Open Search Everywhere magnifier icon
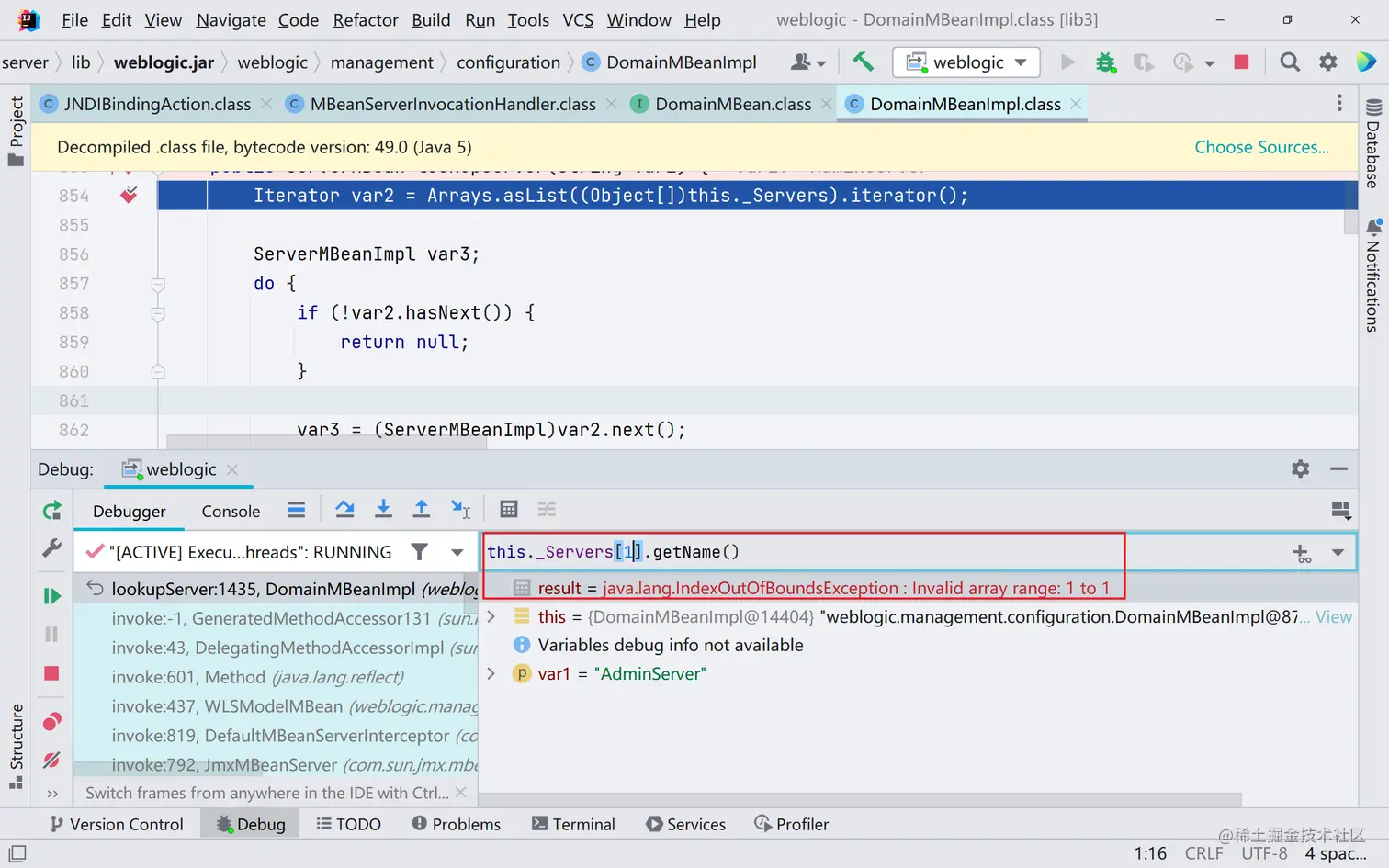Viewport: 1389px width, 868px height. (x=1290, y=62)
